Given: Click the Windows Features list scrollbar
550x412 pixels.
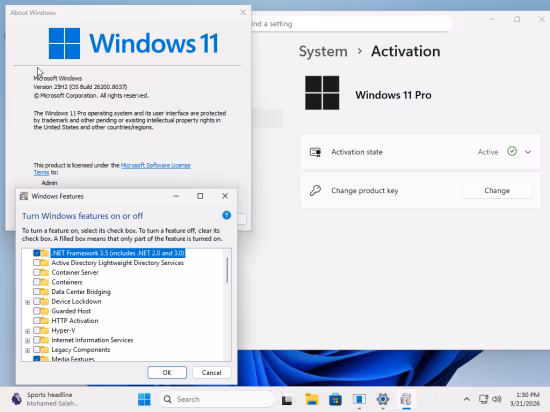Looking at the screenshot, I should [x=227, y=270].
